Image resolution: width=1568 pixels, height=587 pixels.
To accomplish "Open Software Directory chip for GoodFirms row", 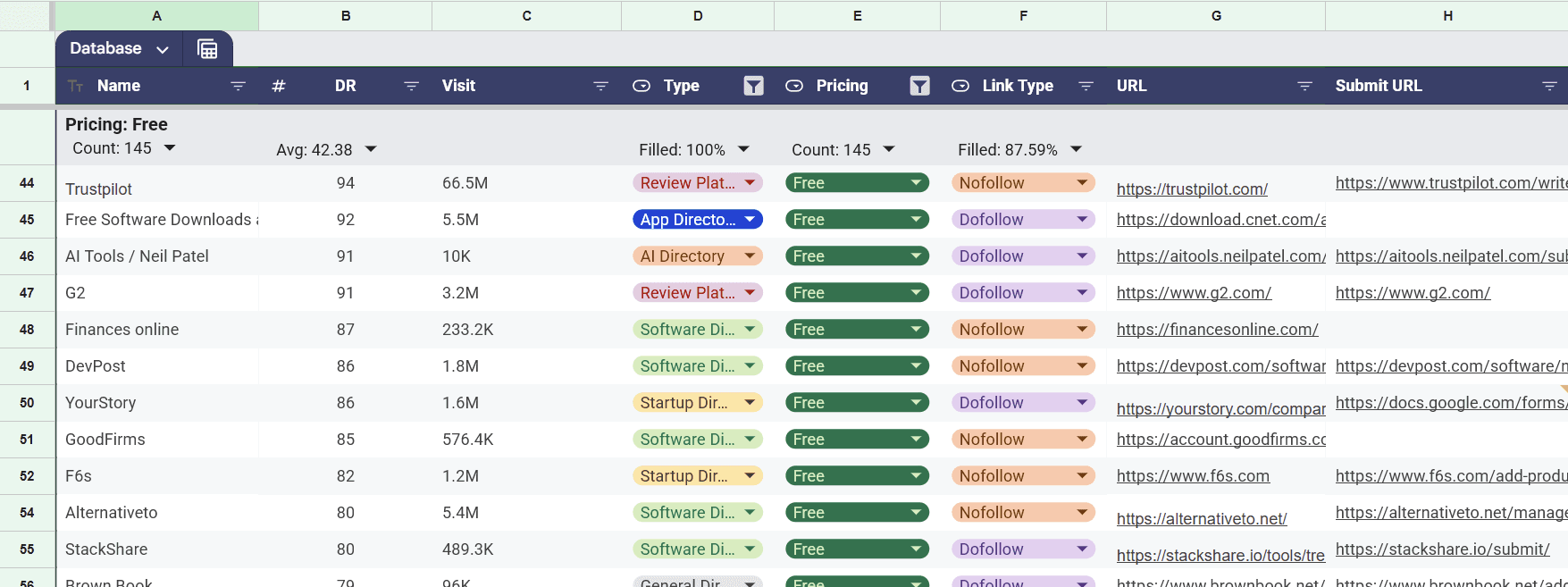I will coord(698,440).
